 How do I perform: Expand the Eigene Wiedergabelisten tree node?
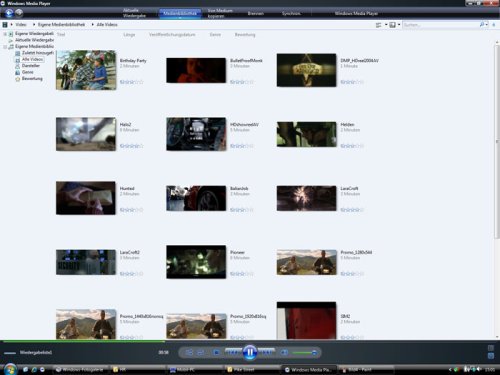(5, 34)
